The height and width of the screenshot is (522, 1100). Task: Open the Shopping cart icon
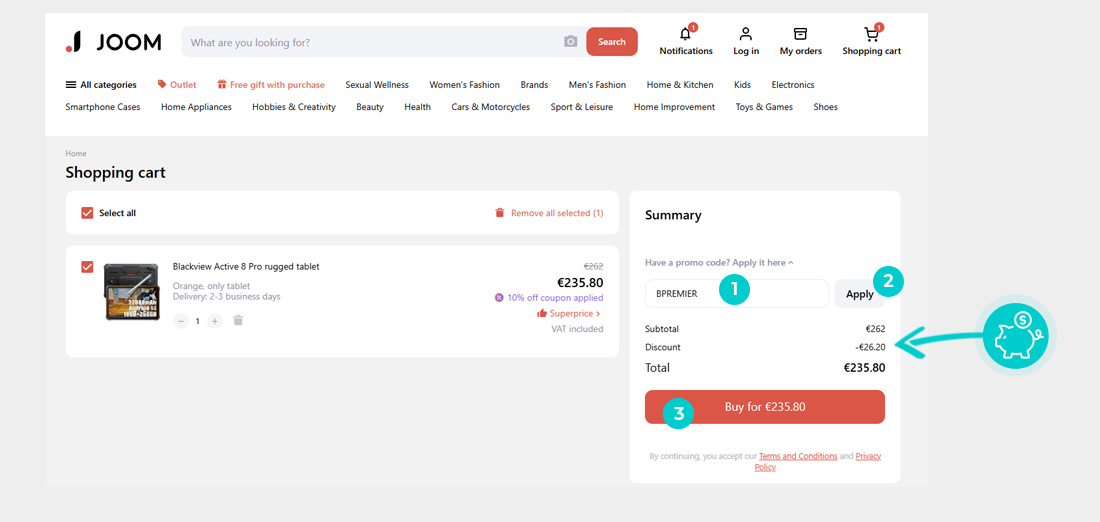point(871,35)
